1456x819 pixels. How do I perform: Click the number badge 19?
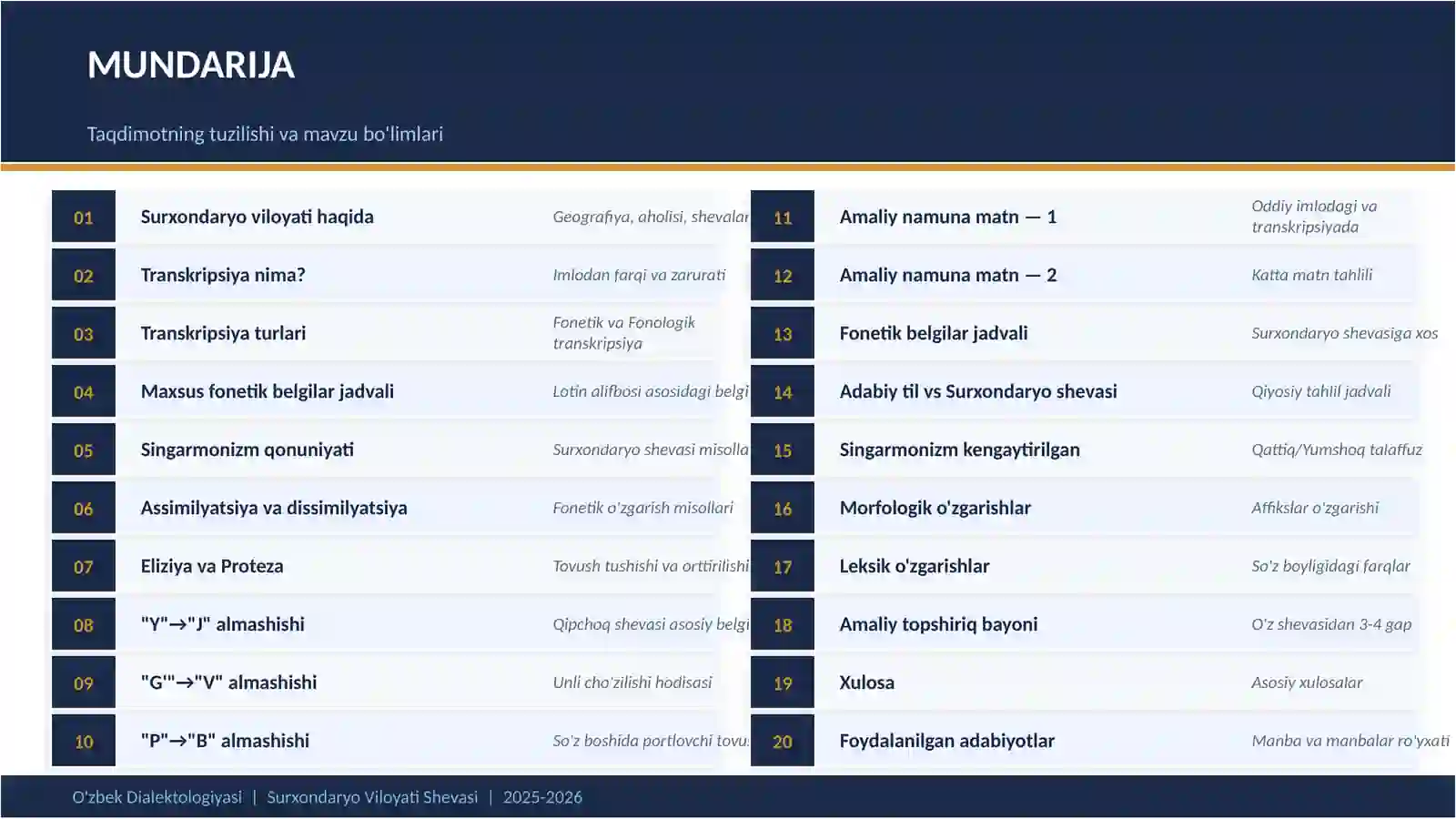coord(783,682)
